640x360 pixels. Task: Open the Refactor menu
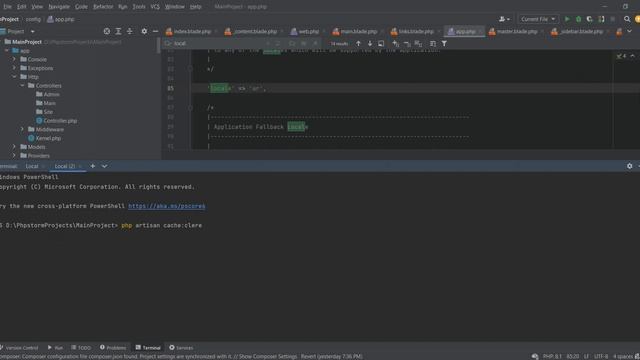pos(103,7)
